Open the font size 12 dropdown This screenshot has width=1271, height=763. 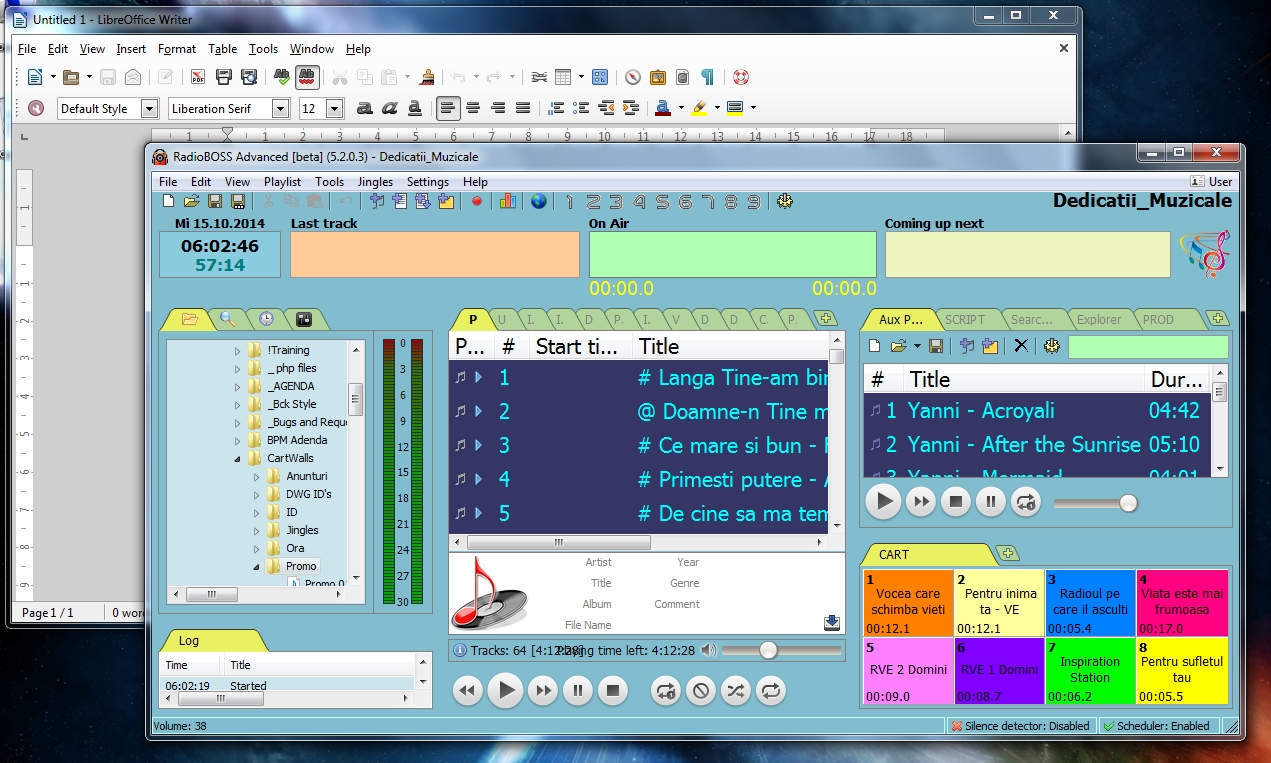pyautogui.click(x=335, y=108)
